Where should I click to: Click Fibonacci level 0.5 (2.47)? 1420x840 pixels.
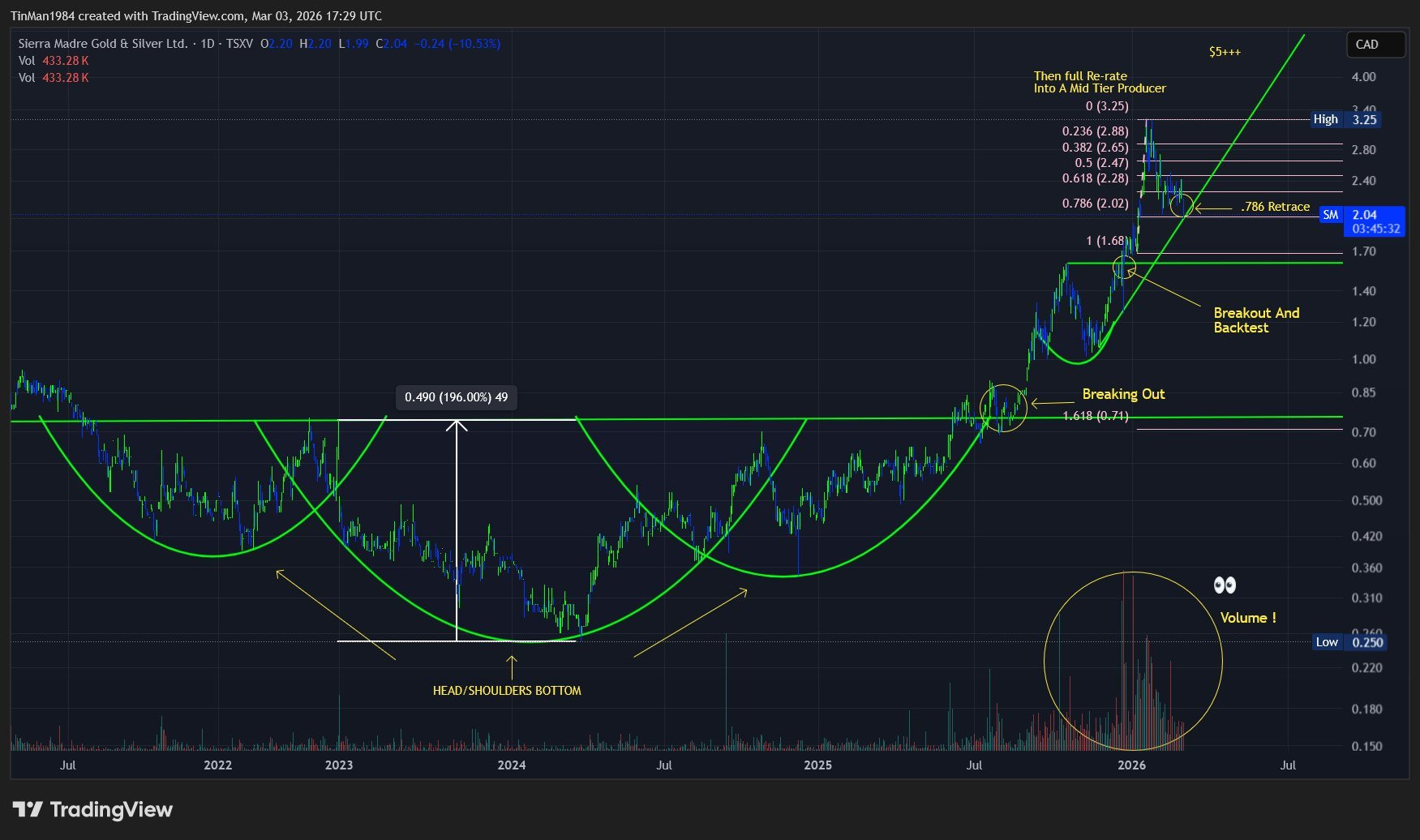[x=1101, y=163]
